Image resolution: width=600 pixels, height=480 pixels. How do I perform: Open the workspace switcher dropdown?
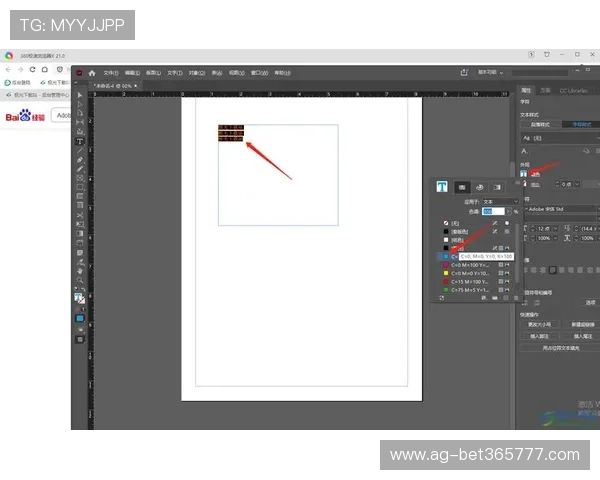click(x=490, y=72)
